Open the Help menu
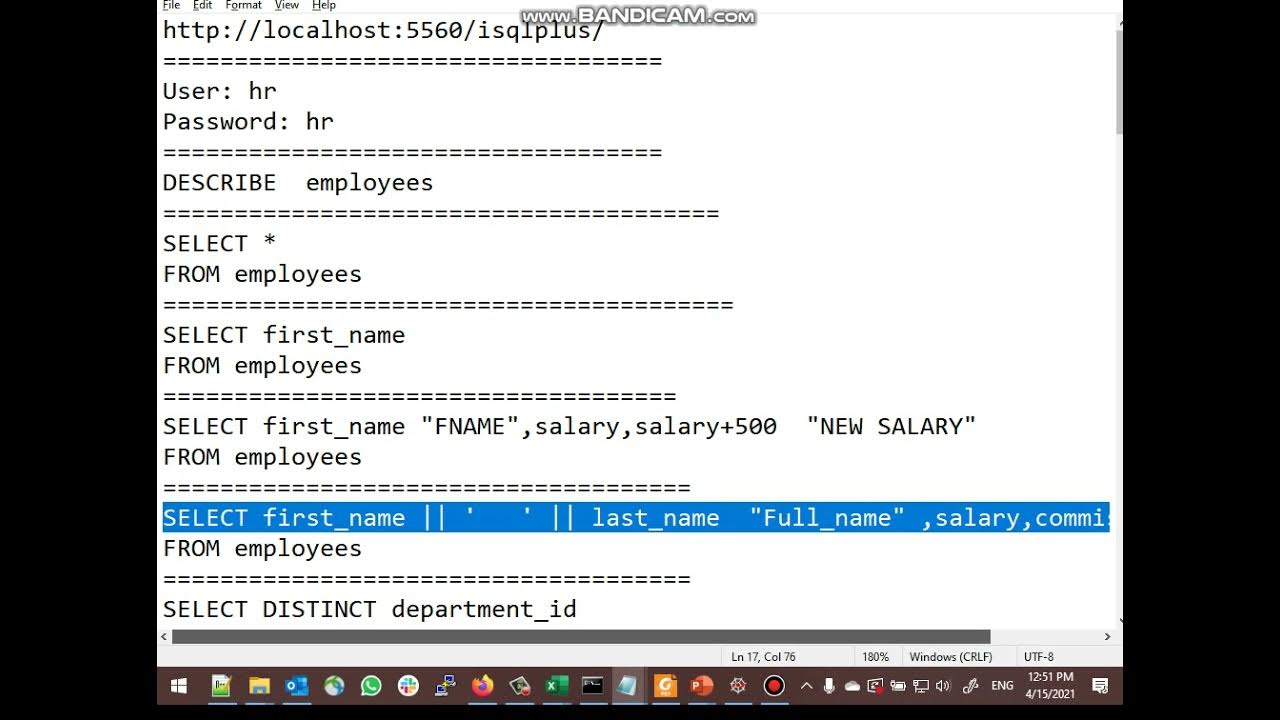The image size is (1280, 720). point(324,6)
